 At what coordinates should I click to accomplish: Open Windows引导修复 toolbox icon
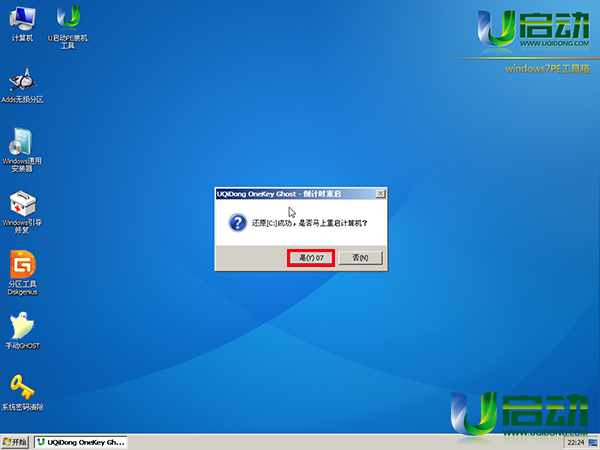pos(22,212)
